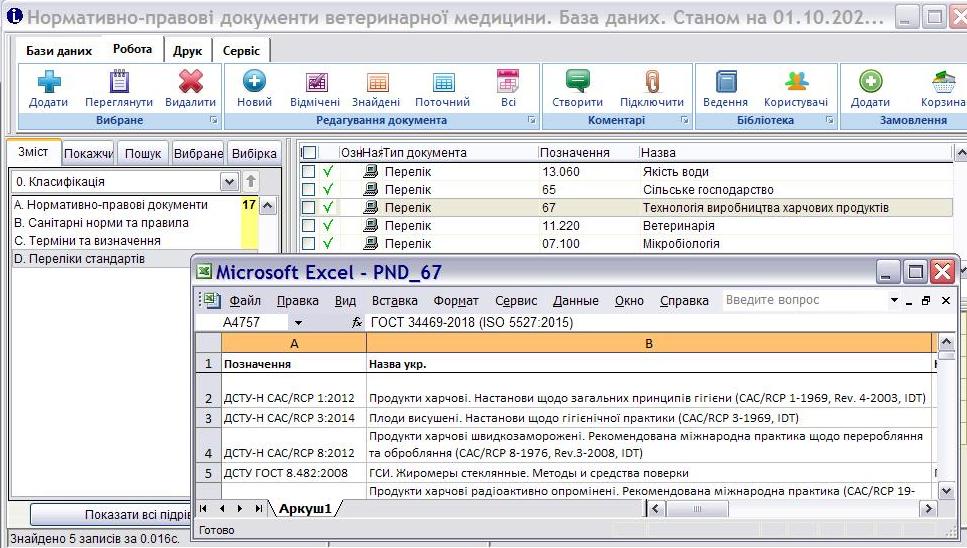Click the red Видалити icon
The image size is (967, 548).
[x=191, y=82]
